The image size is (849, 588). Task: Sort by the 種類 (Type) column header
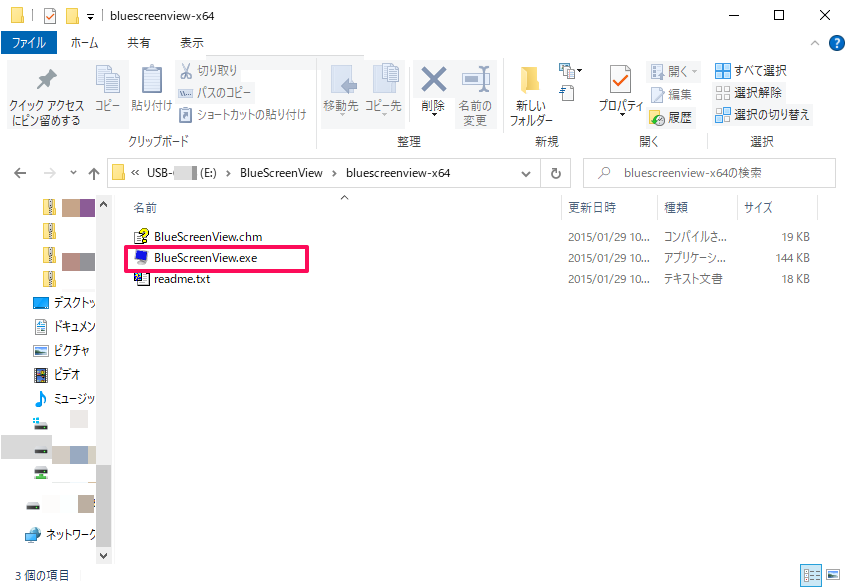676,208
